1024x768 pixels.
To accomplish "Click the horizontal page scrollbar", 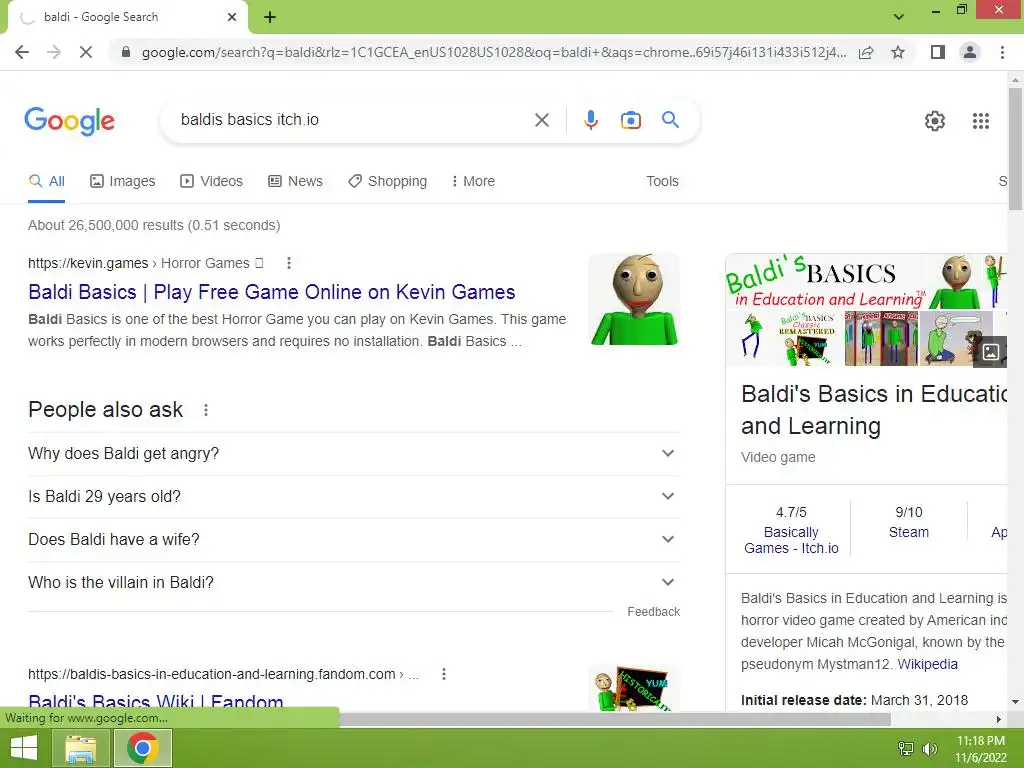I will (x=614, y=720).
